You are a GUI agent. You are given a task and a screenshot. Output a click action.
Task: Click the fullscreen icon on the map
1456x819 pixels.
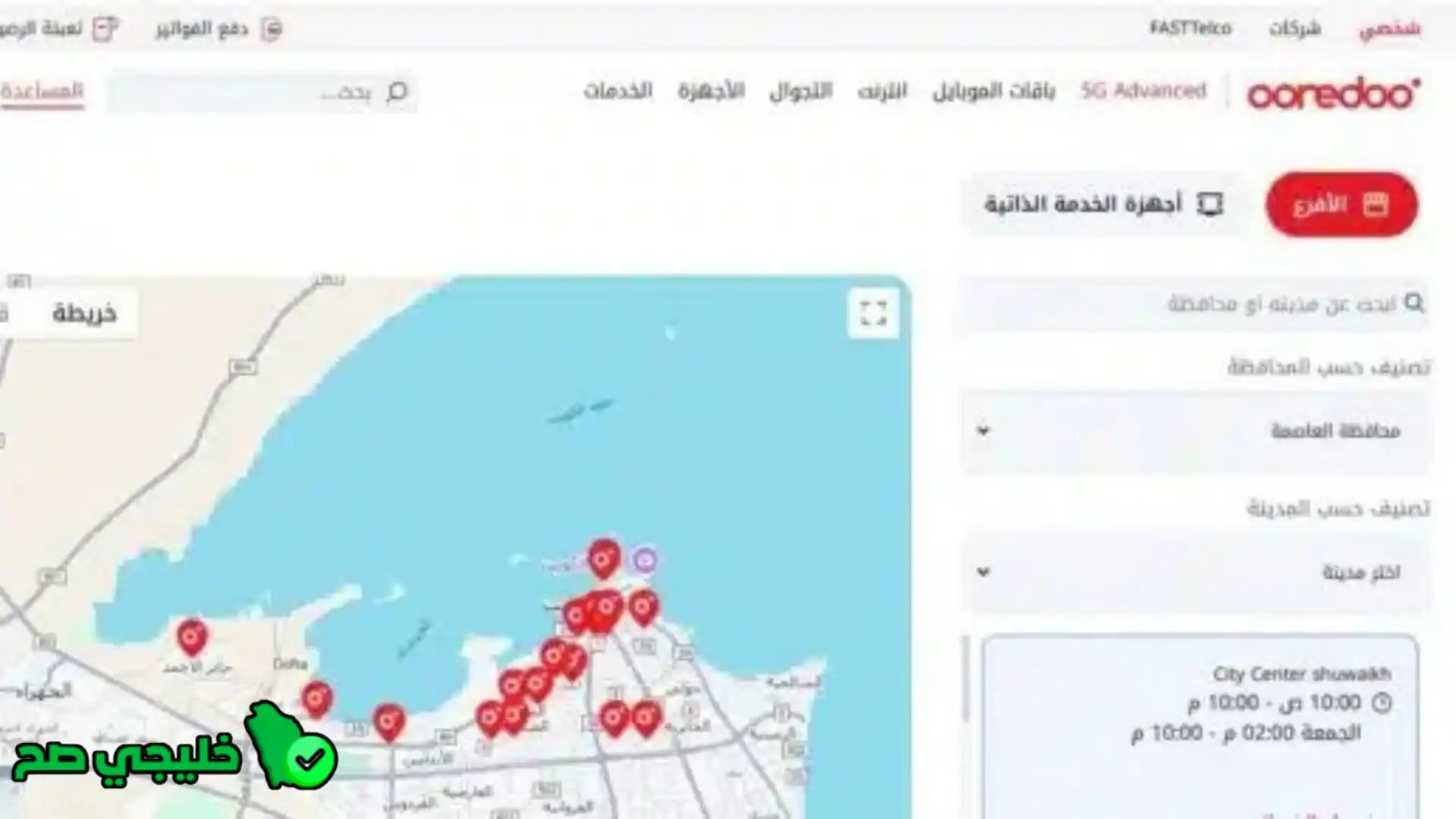874,313
